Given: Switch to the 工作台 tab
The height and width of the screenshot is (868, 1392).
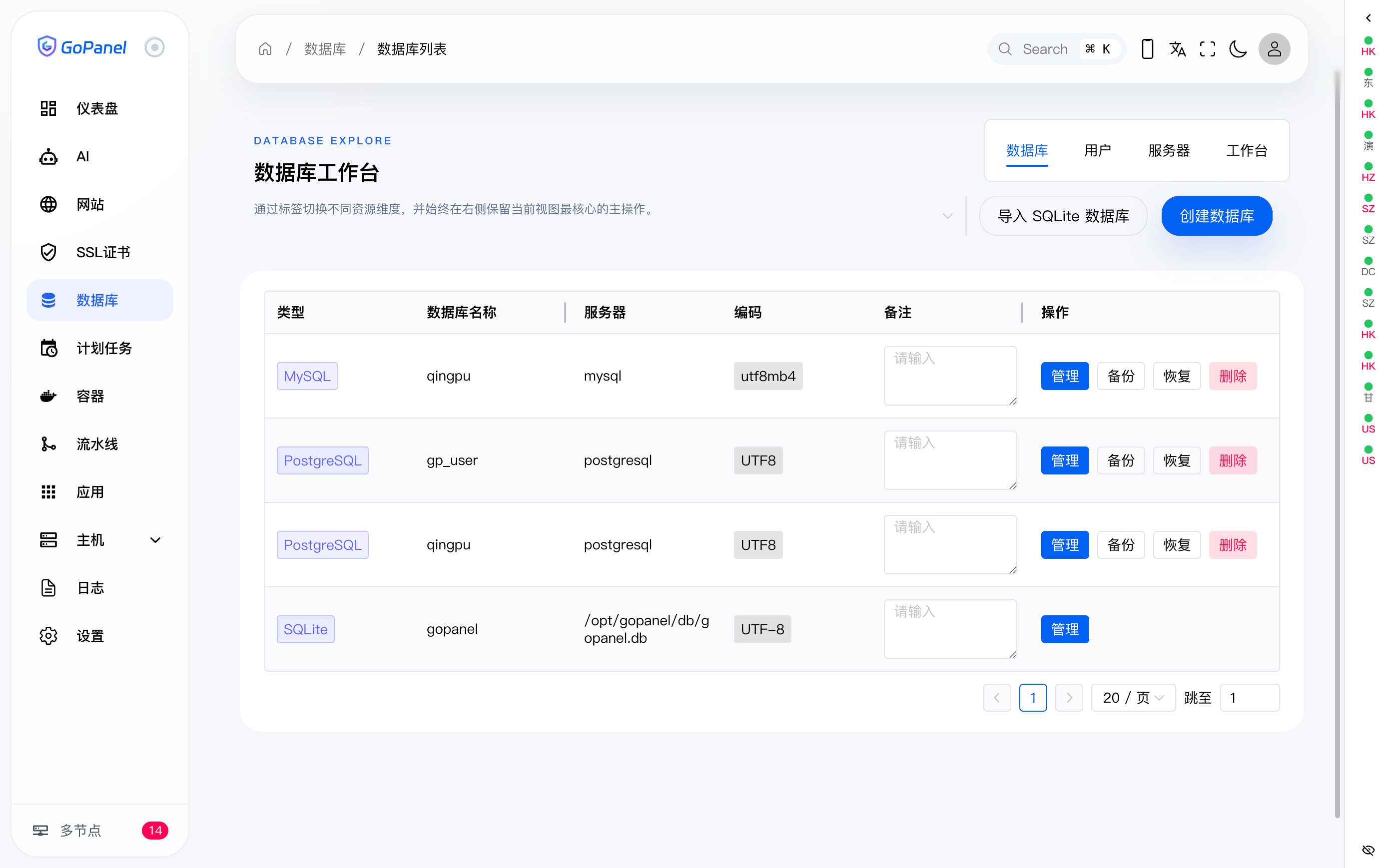Looking at the screenshot, I should pos(1247,150).
